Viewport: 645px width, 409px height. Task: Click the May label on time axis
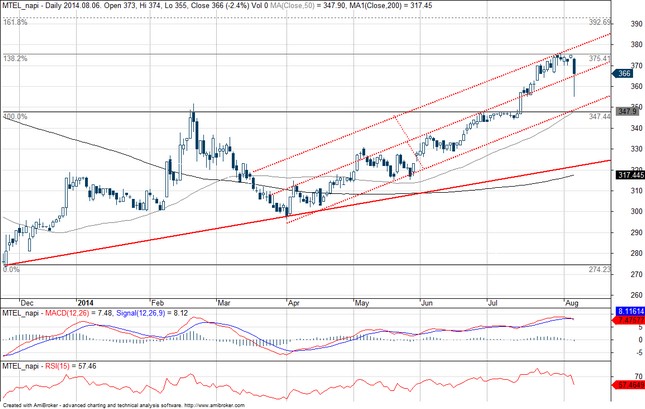[x=362, y=303]
